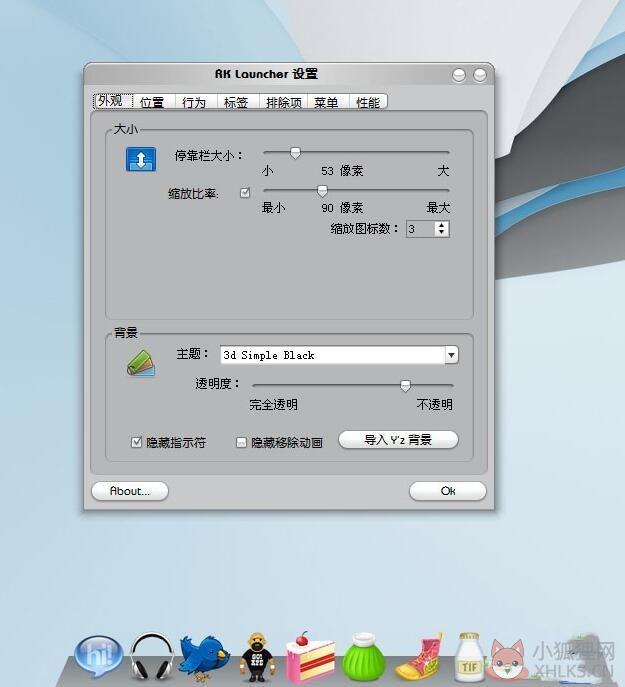Screen dimensions: 625x687
Task: Click the bearded man figure dock icon
Action: (x=258, y=657)
